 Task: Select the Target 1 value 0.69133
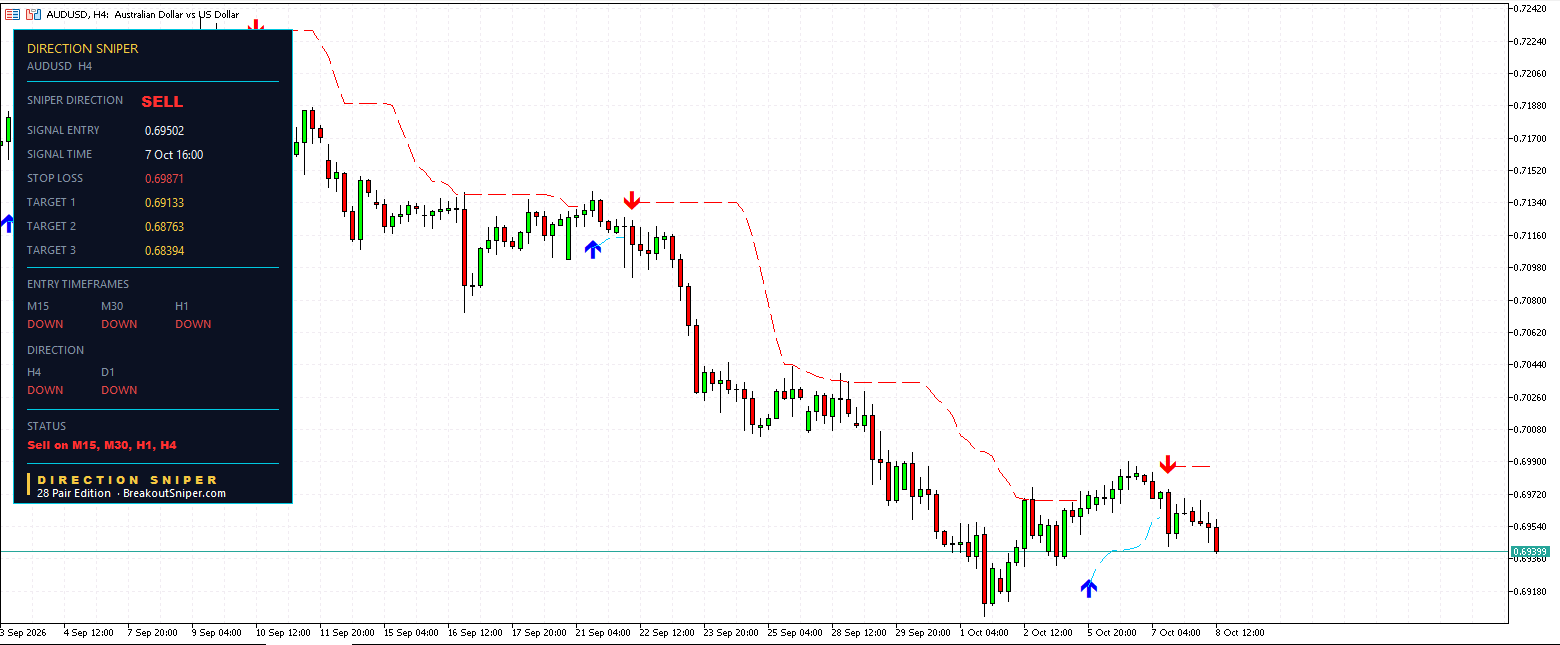pyautogui.click(x=164, y=202)
